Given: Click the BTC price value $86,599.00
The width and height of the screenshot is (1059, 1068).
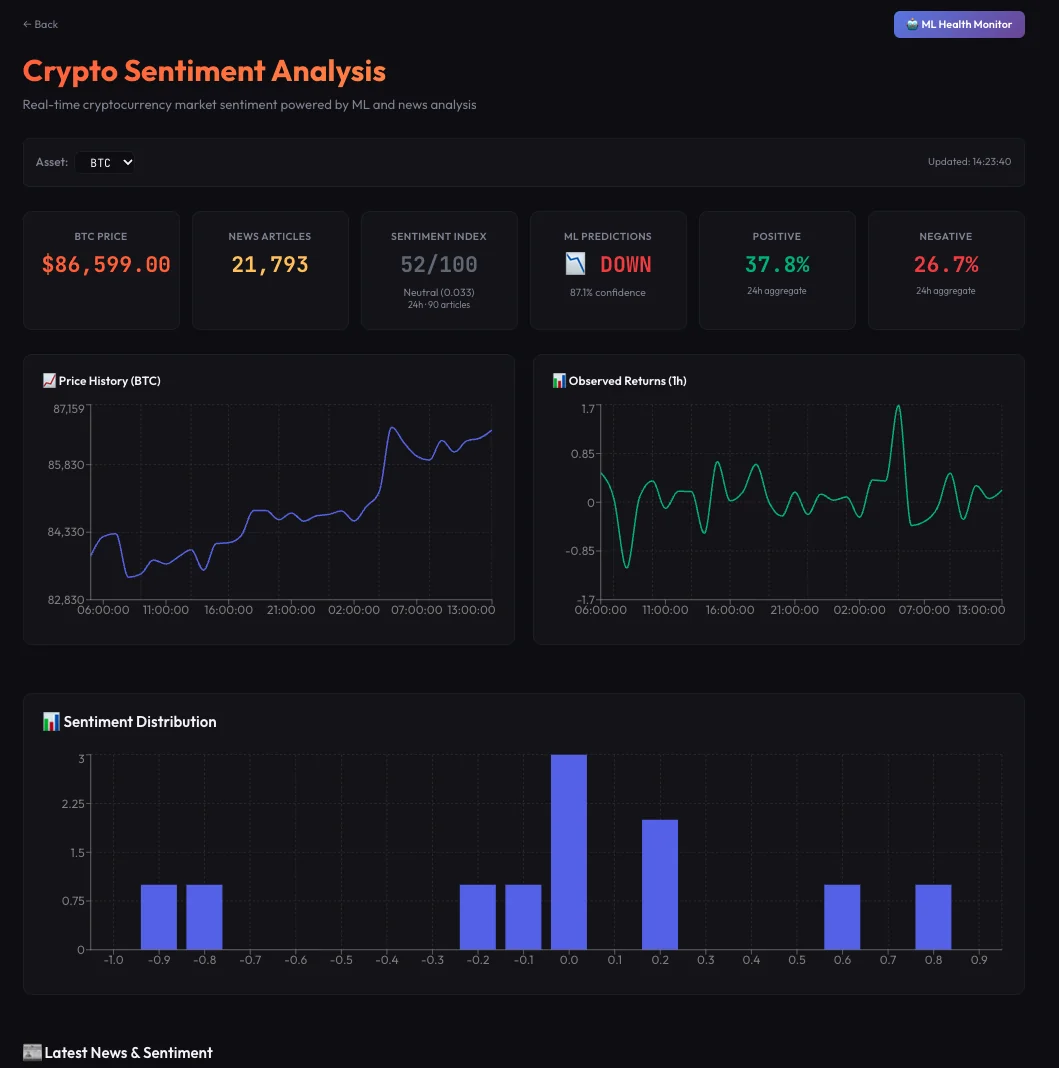Looking at the screenshot, I should (x=106, y=264).
